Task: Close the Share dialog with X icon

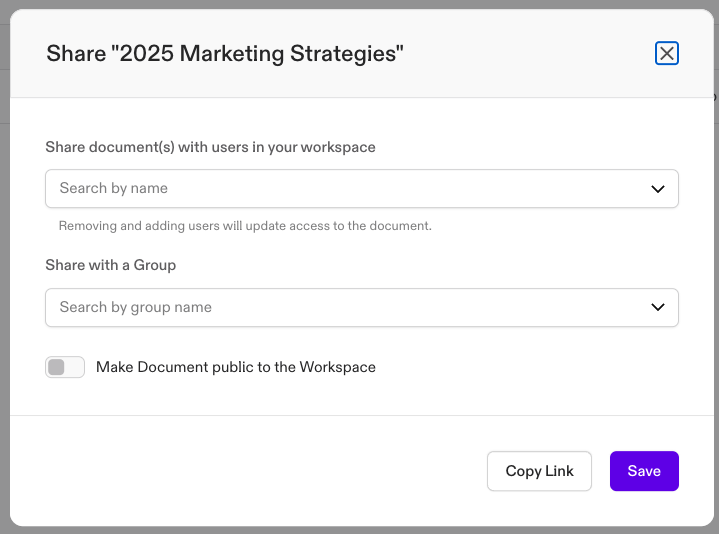Action: point(667,53)
